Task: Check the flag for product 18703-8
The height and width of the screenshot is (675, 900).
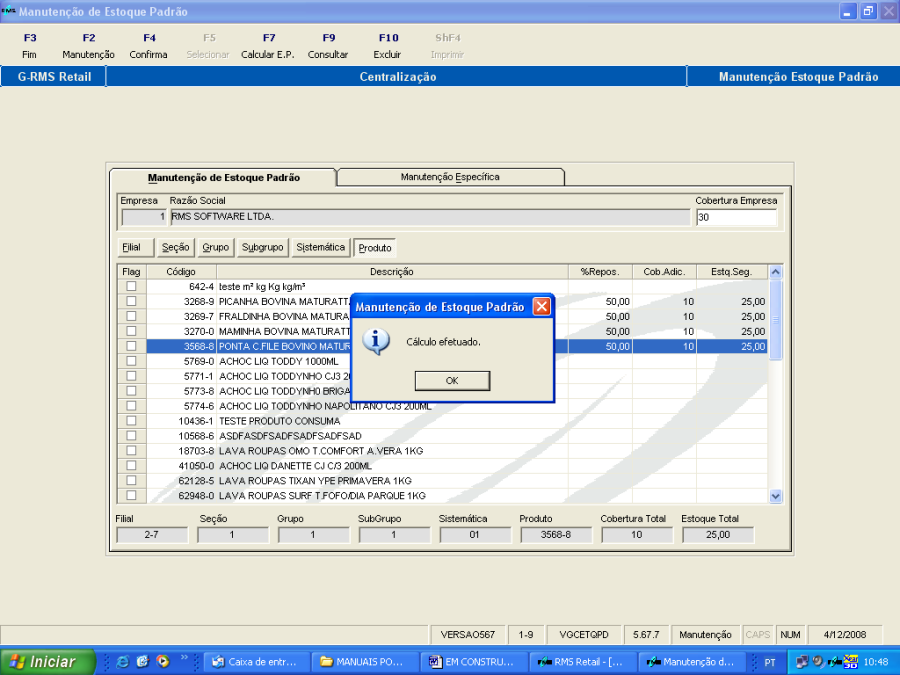Action: pos(131,450)
